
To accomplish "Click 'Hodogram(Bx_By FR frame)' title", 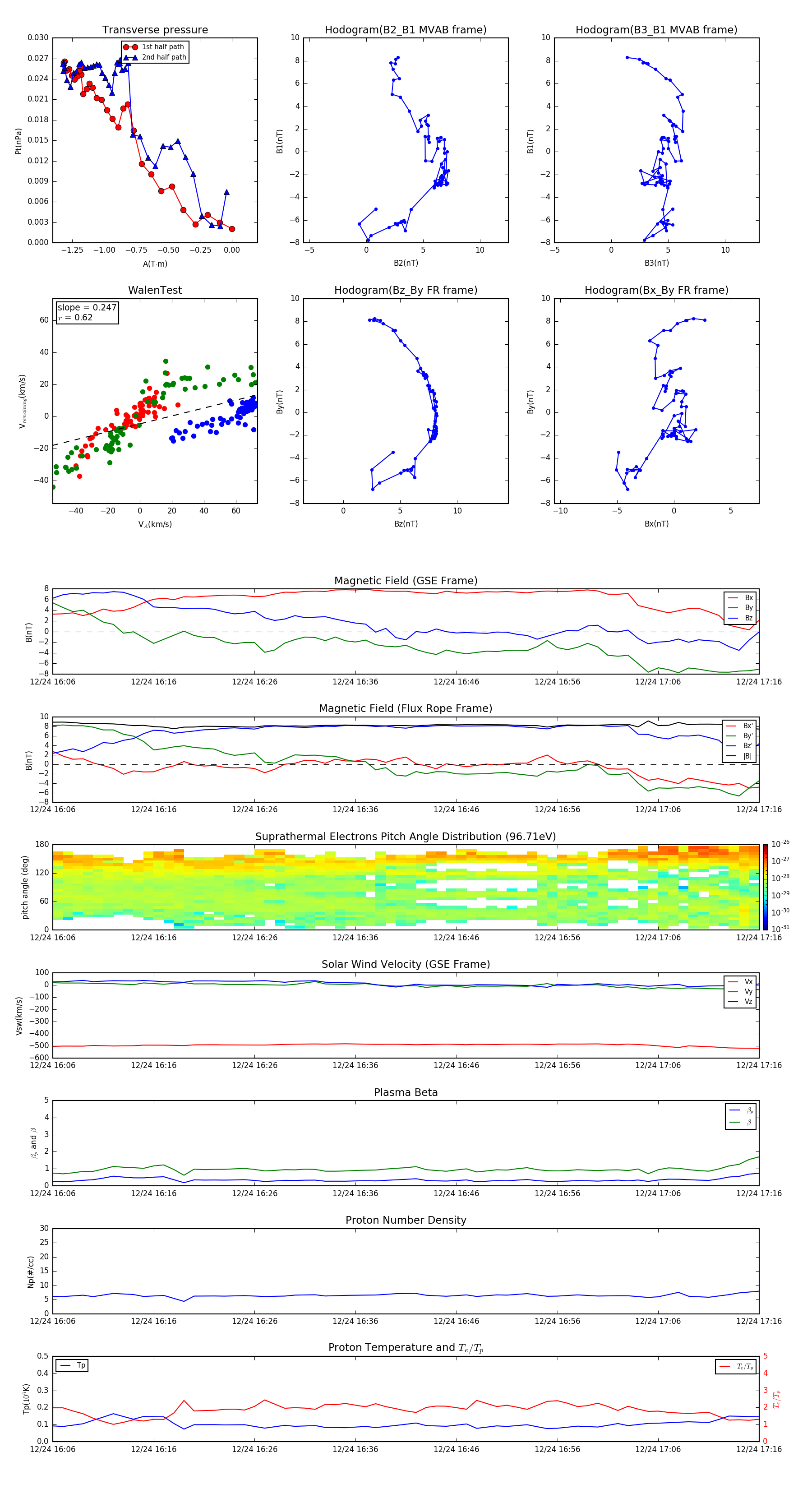I will (656, 290).
